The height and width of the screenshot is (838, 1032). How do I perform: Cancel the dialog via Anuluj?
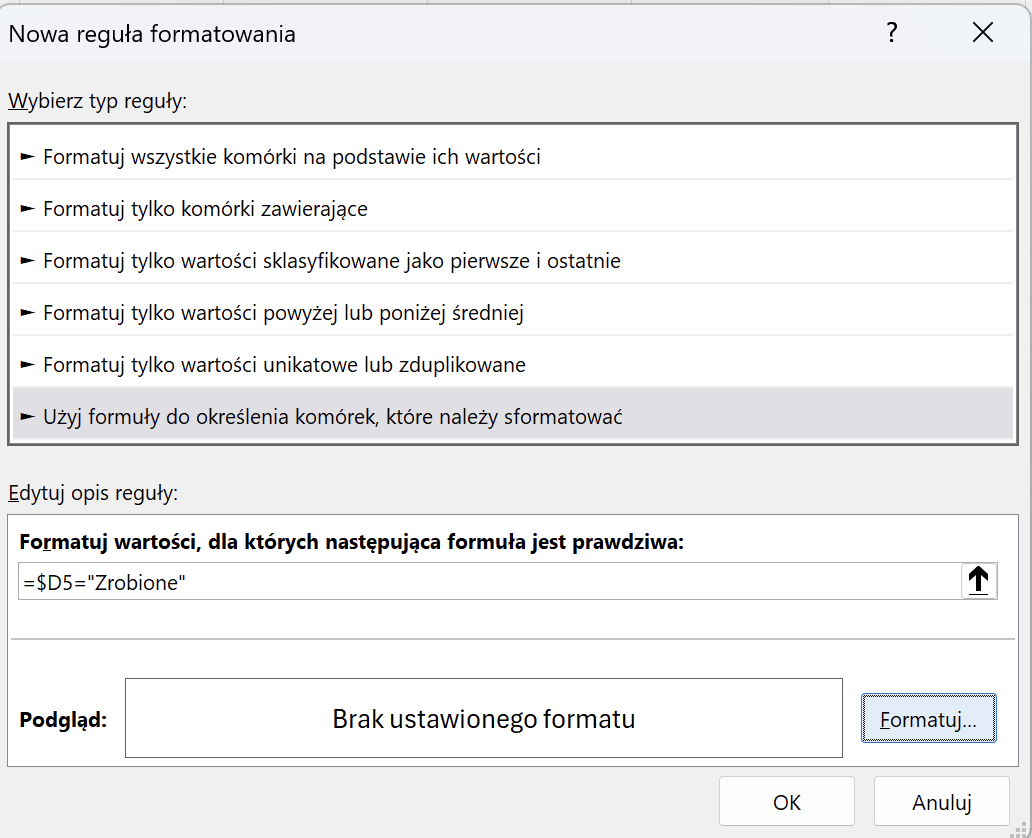click(941, 801)
